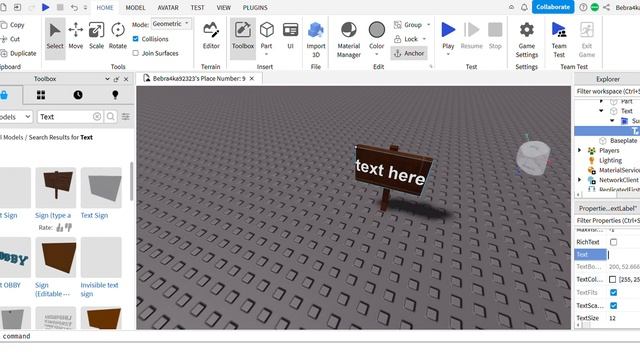Click Resume test button
This screenshot has width=640, height=360.
click(471, 36)
